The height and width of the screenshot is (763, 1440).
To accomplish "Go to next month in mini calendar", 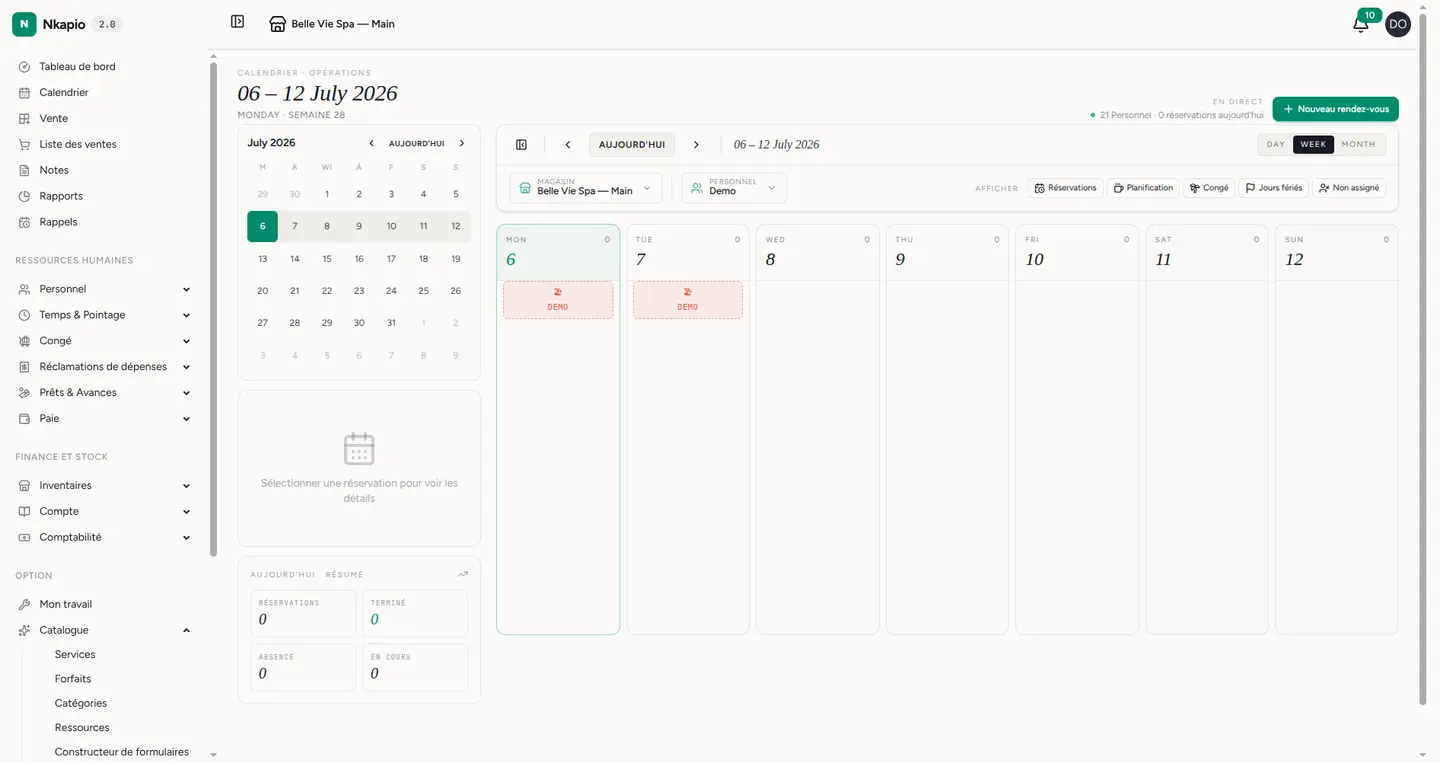I will pos(461,143).
